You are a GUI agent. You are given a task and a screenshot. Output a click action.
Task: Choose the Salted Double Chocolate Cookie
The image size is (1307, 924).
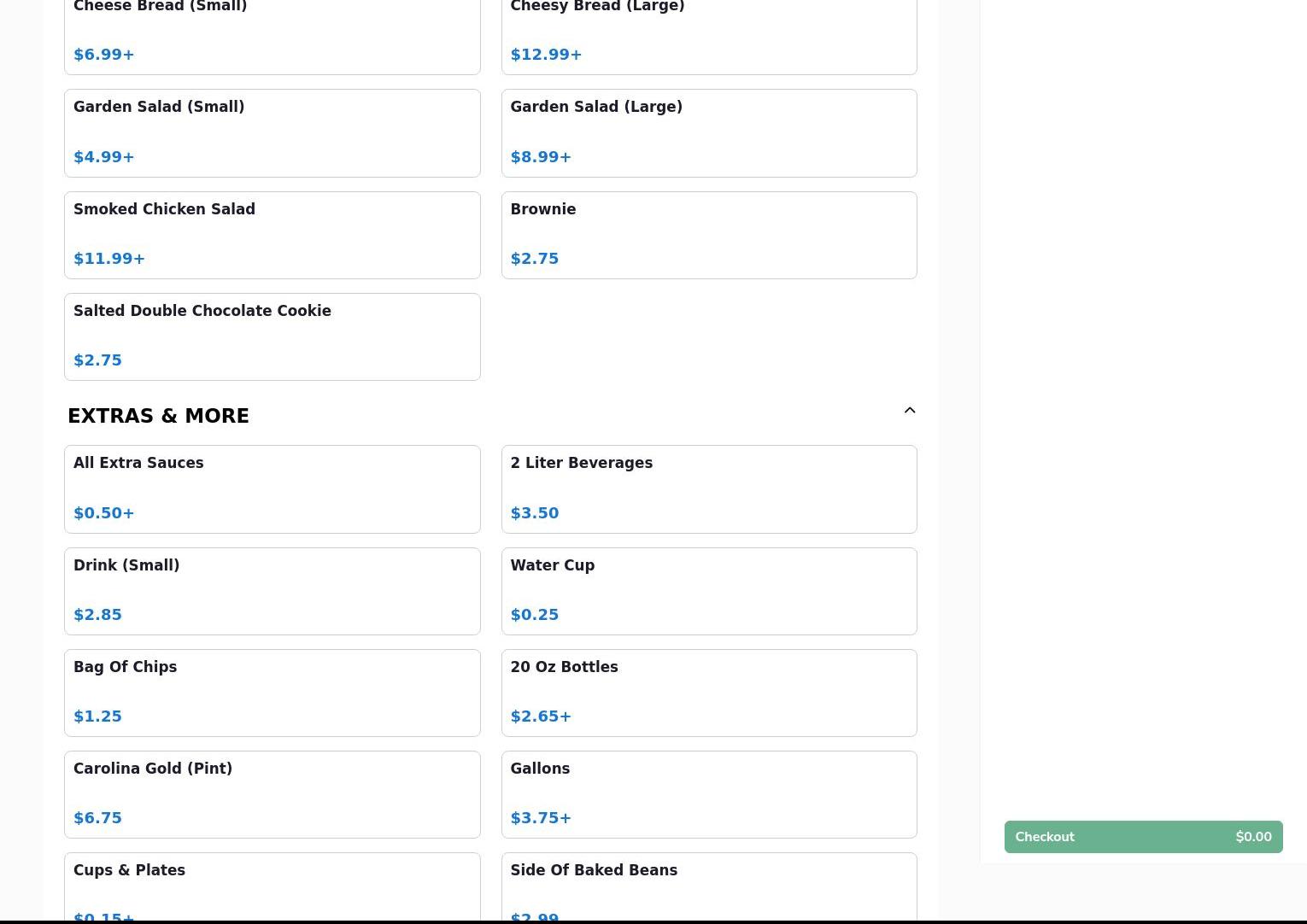tap(272, 336)
